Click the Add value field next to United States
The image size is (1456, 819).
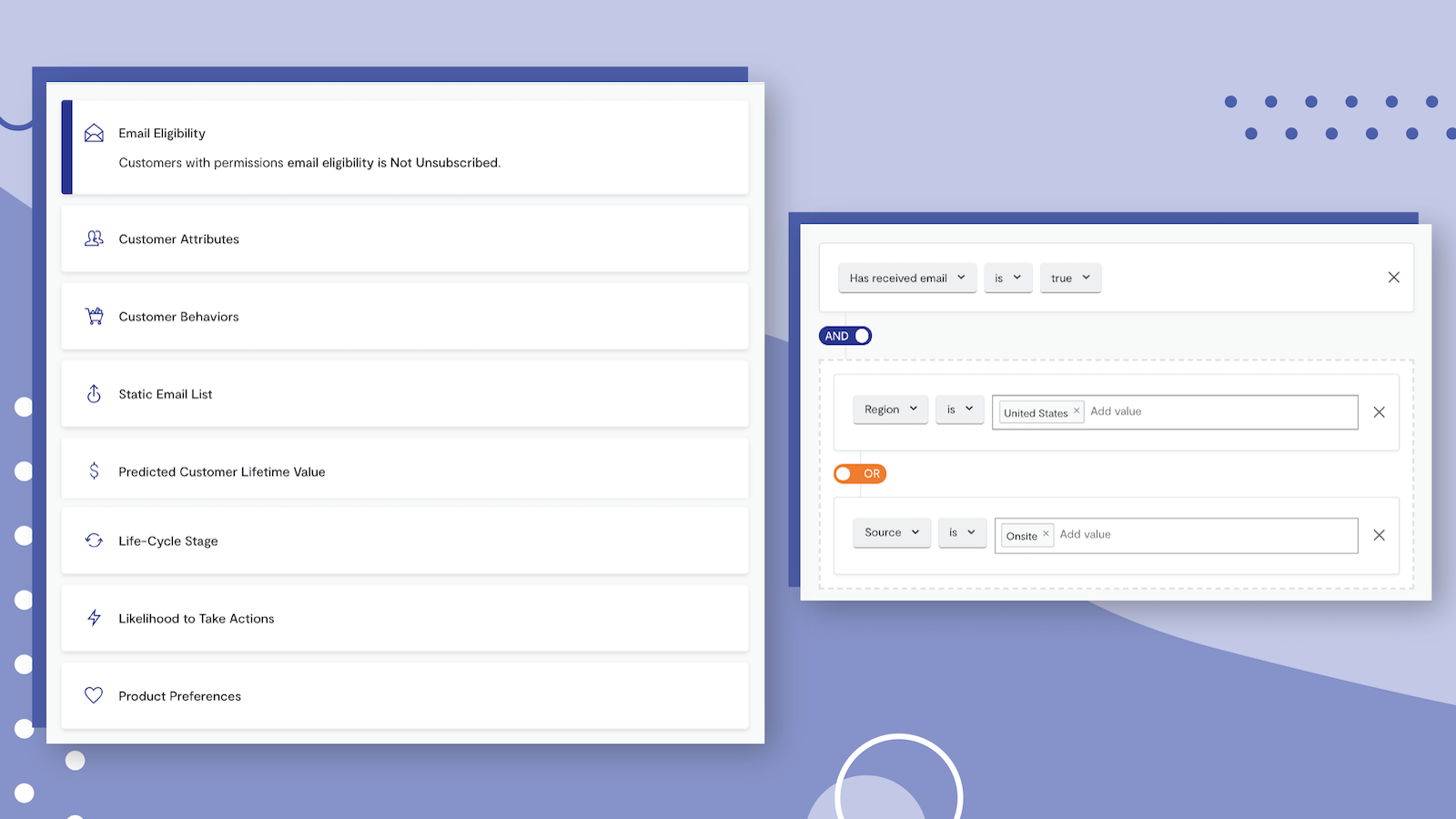[1183, 411]
